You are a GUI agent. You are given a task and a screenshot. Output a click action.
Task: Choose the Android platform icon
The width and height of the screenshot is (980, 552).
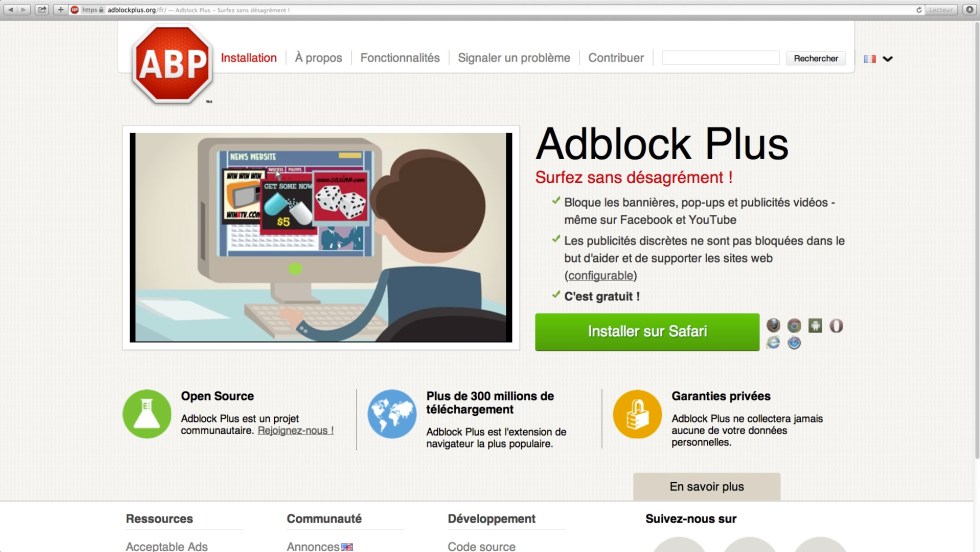click(x=815, y=325)
